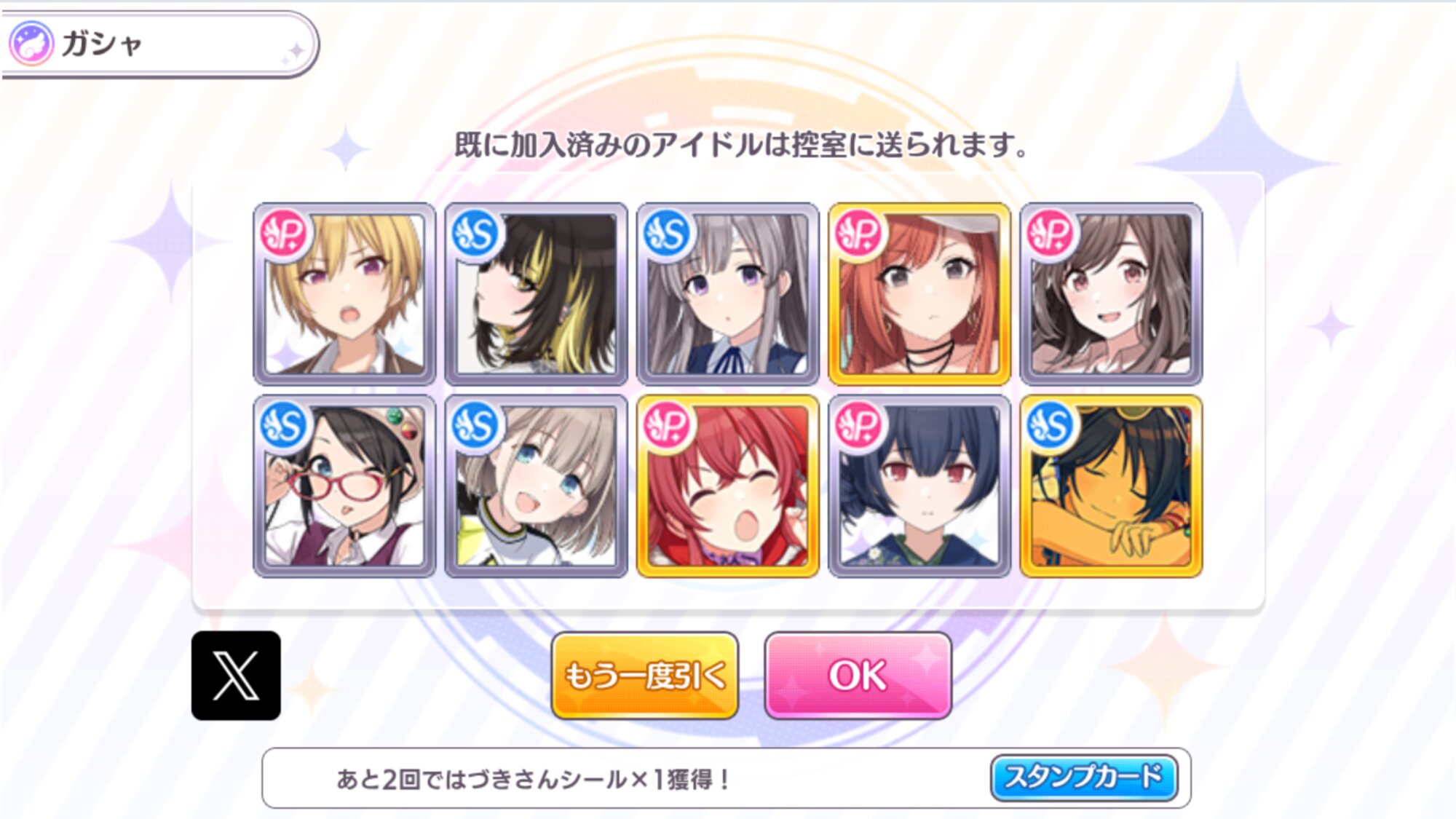Select the red-haired yawning idol card
Image resolution: width=1456 pixels, height=819 pixels.
click(727, 486)
